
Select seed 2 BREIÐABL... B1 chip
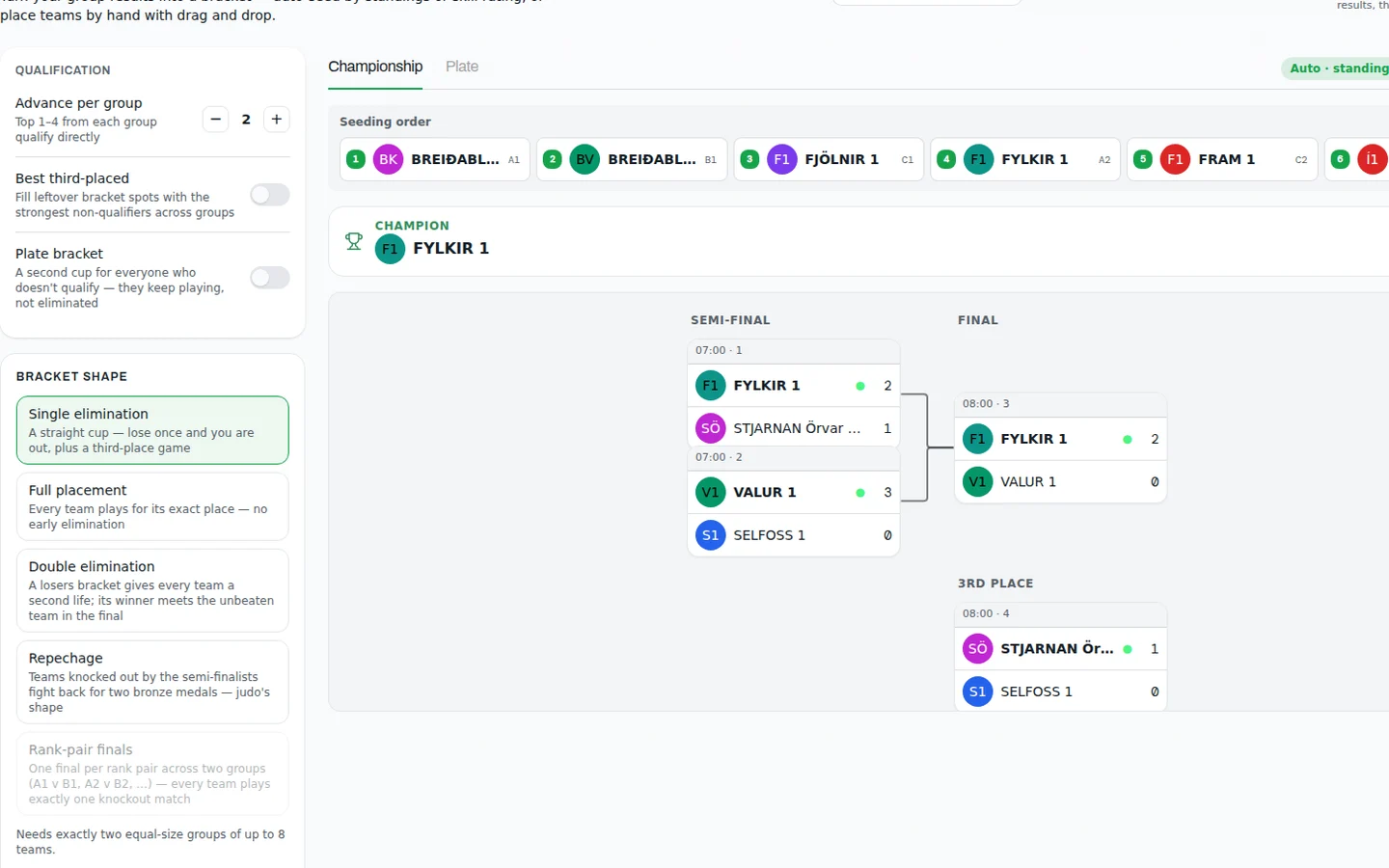[632, 159]
